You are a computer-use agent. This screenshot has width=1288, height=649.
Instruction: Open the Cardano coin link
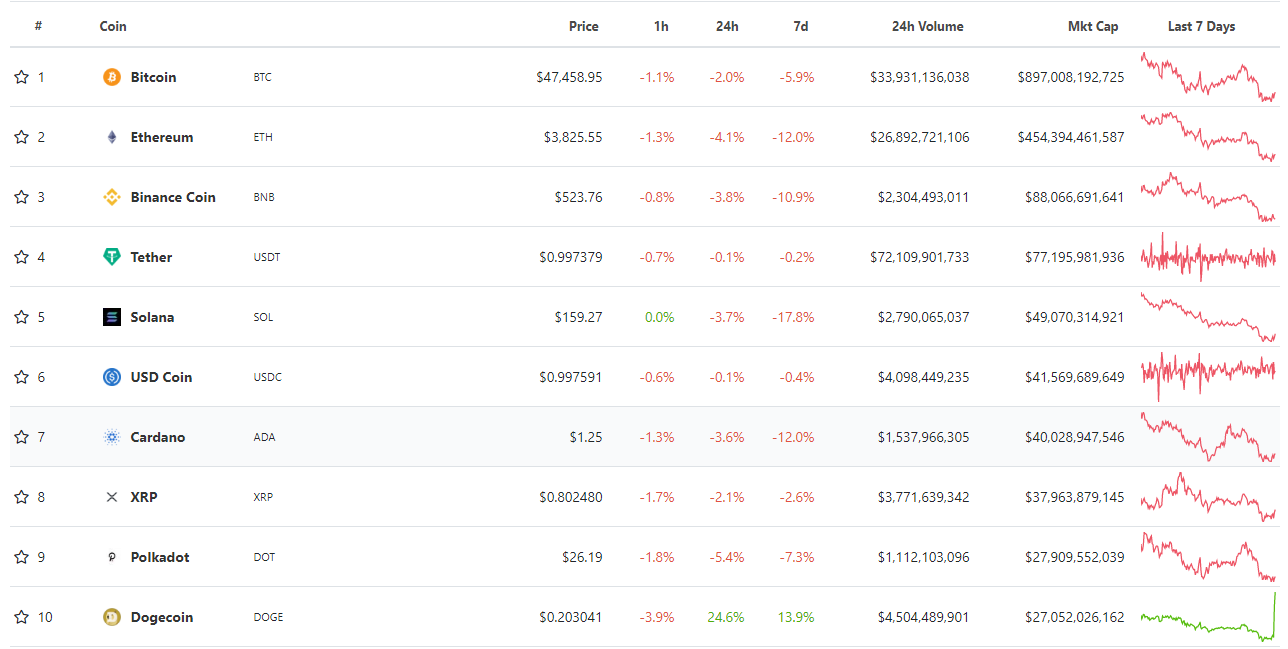tap(158, 437)
